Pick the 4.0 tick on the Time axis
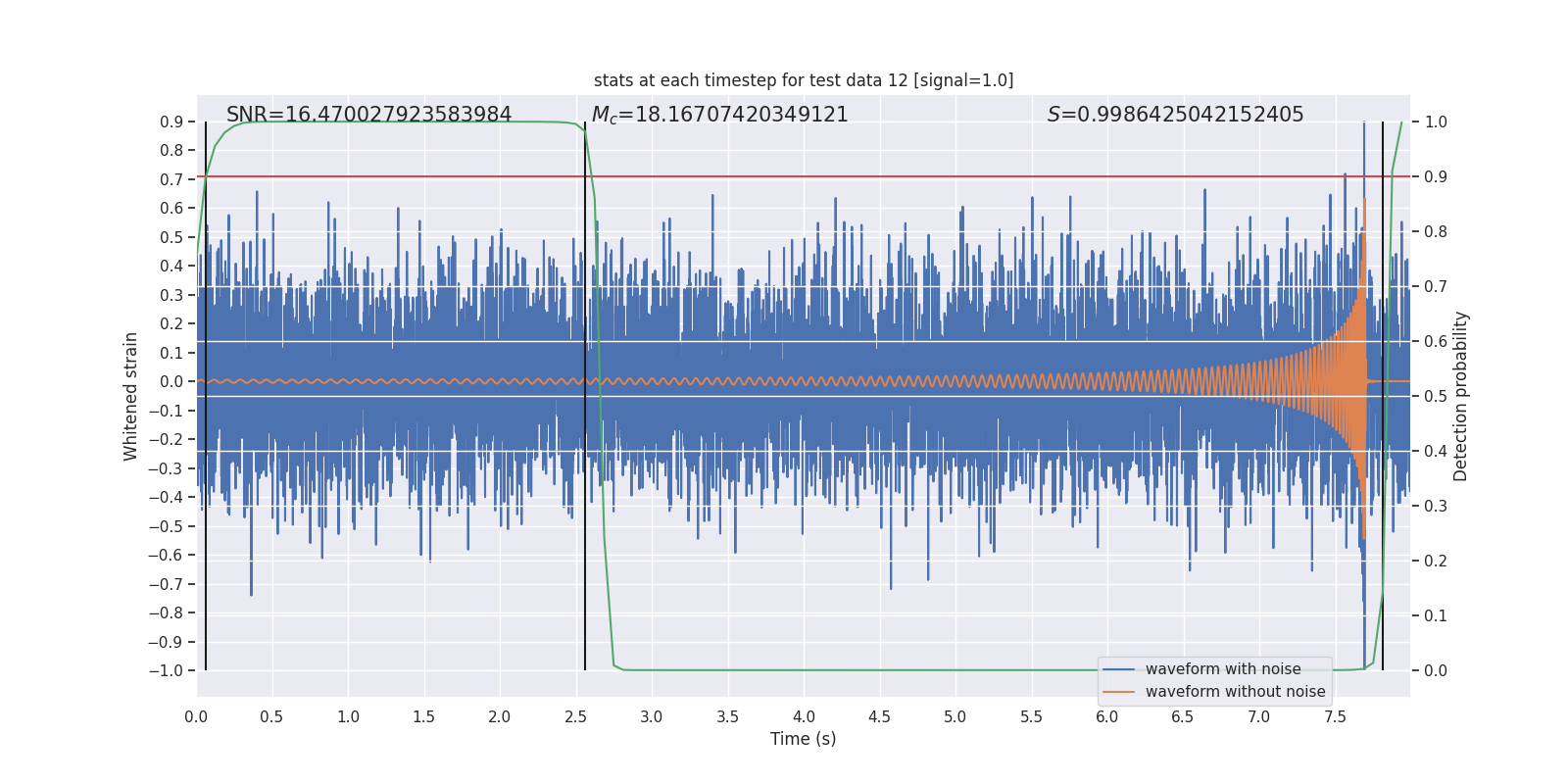This screenshot has height=784, width=1568. [x=804, y=716]
